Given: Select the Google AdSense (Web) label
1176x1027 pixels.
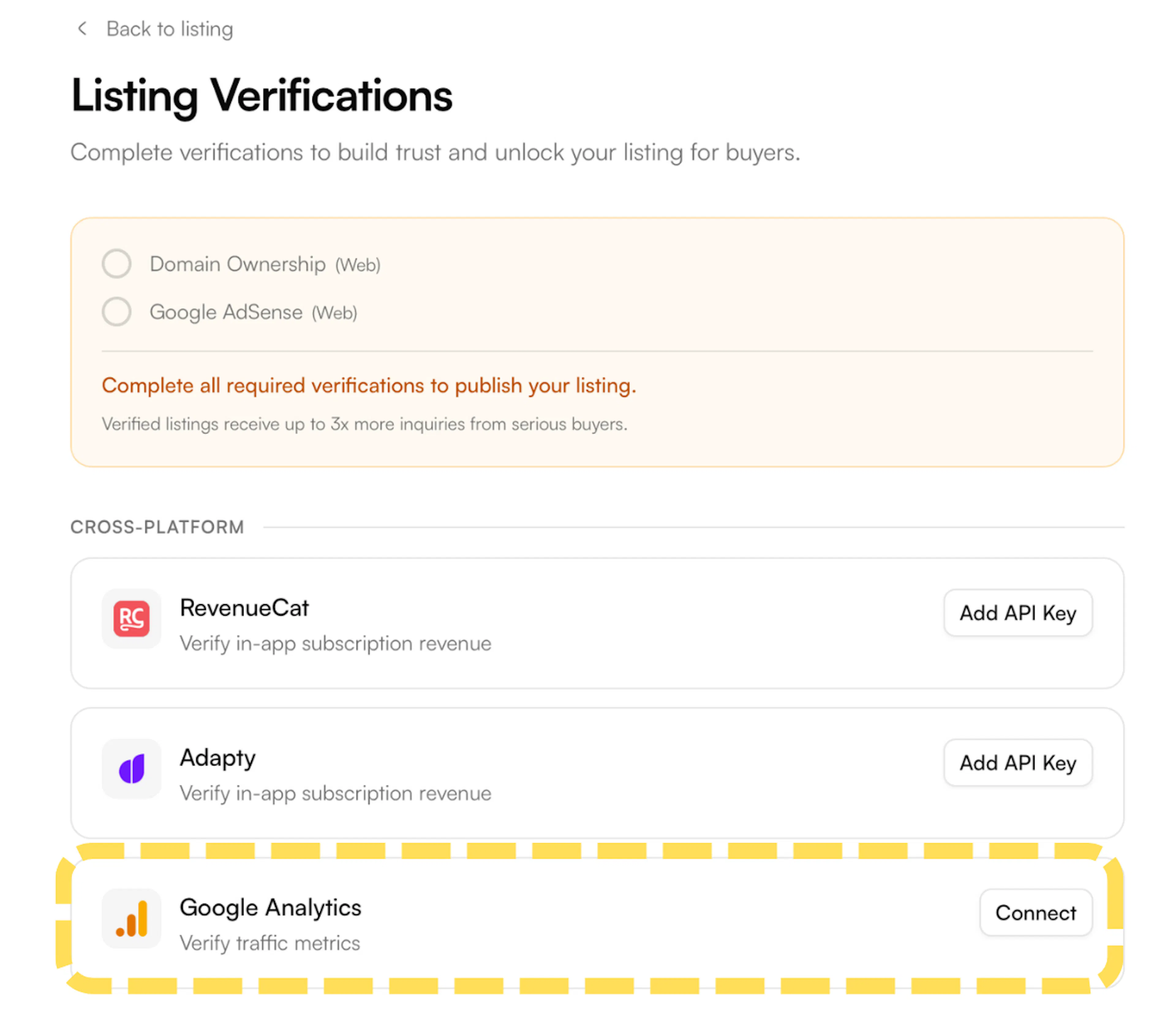Looking at the screenshot, I should pos(253,312).
